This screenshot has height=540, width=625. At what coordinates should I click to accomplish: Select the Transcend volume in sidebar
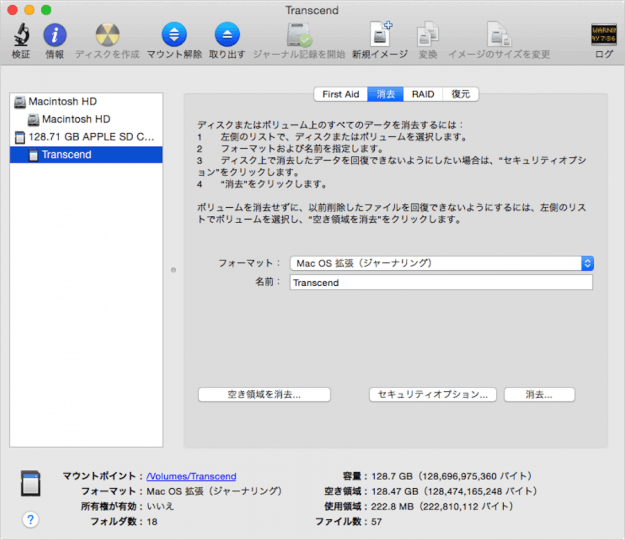(66, 154)
